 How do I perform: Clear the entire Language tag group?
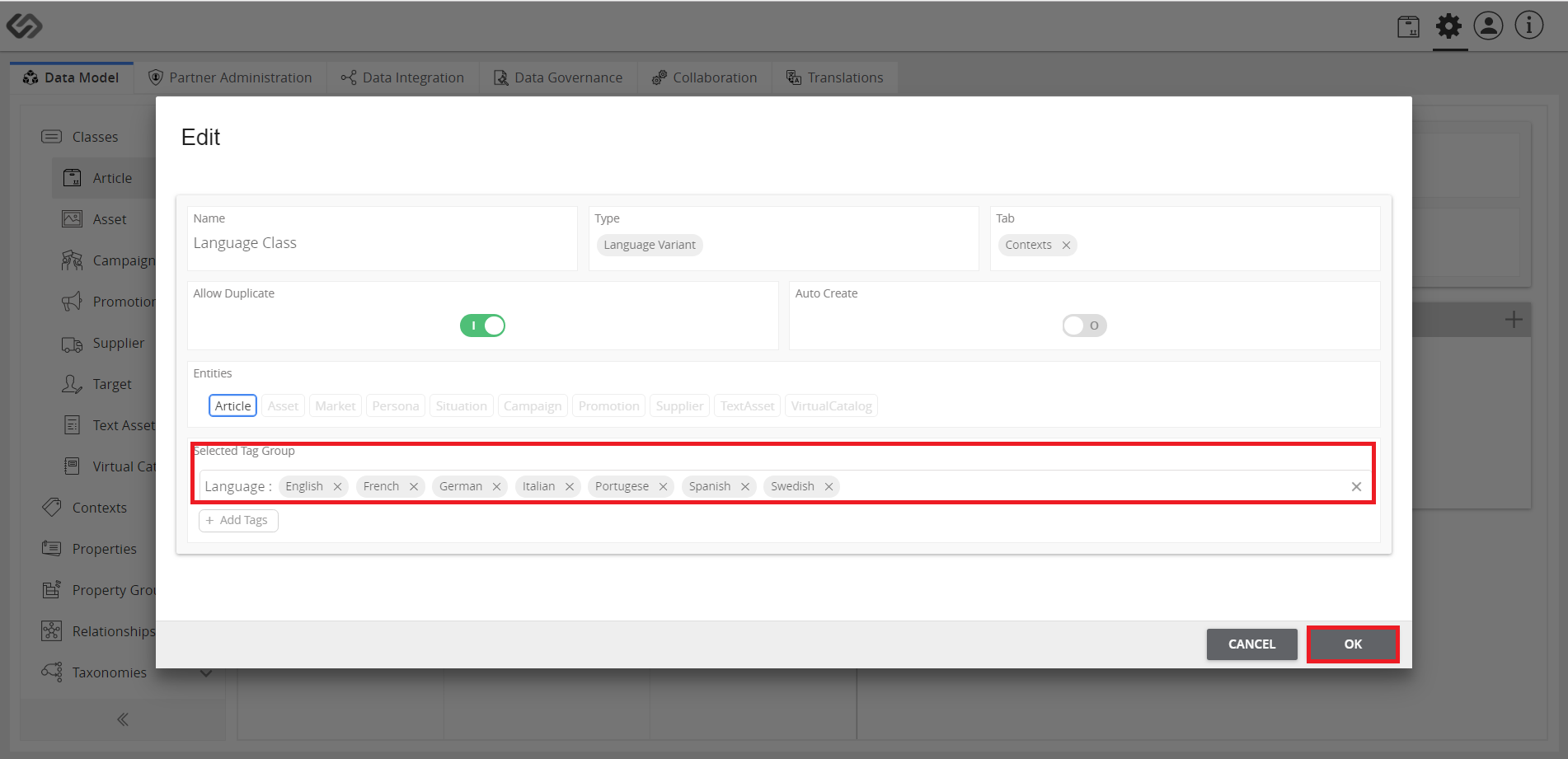(x=1356, y=486)
